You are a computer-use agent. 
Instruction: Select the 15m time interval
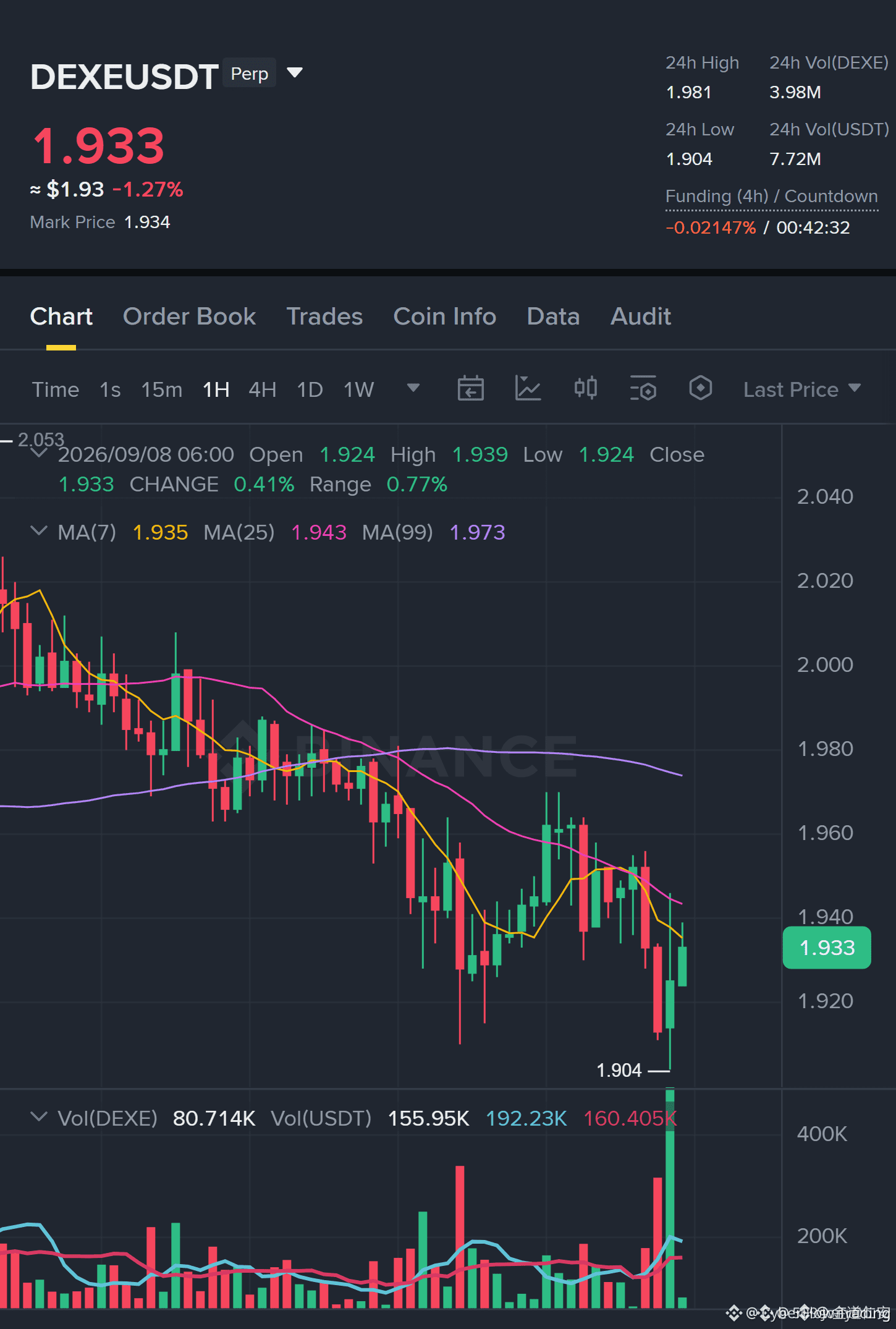click(162, 390)
